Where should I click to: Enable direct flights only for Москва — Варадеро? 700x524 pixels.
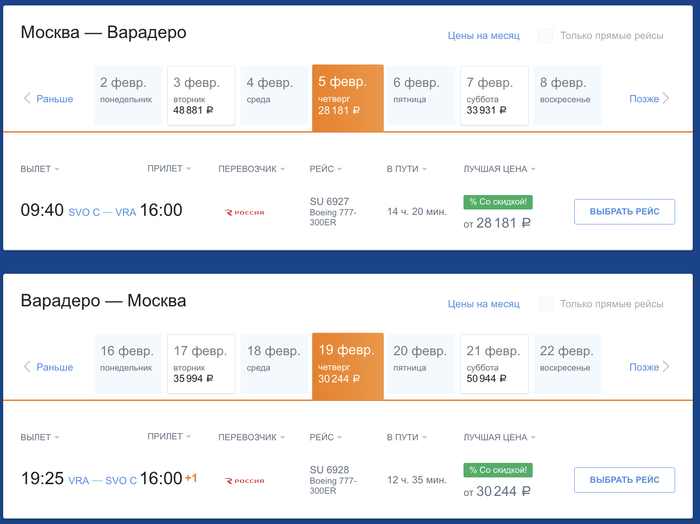546,36
